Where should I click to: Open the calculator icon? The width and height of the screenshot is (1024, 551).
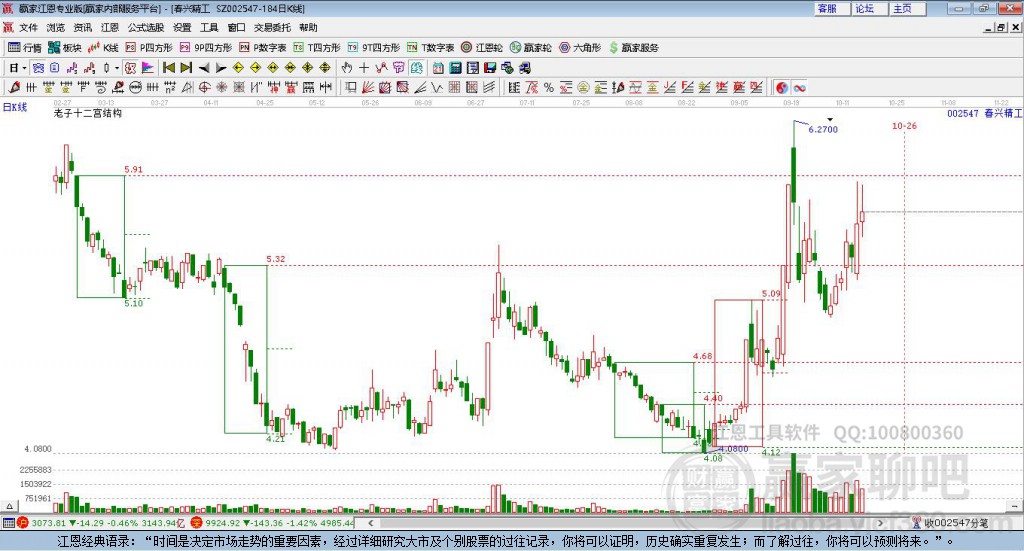pyautogui.click(x=455, y=68)
